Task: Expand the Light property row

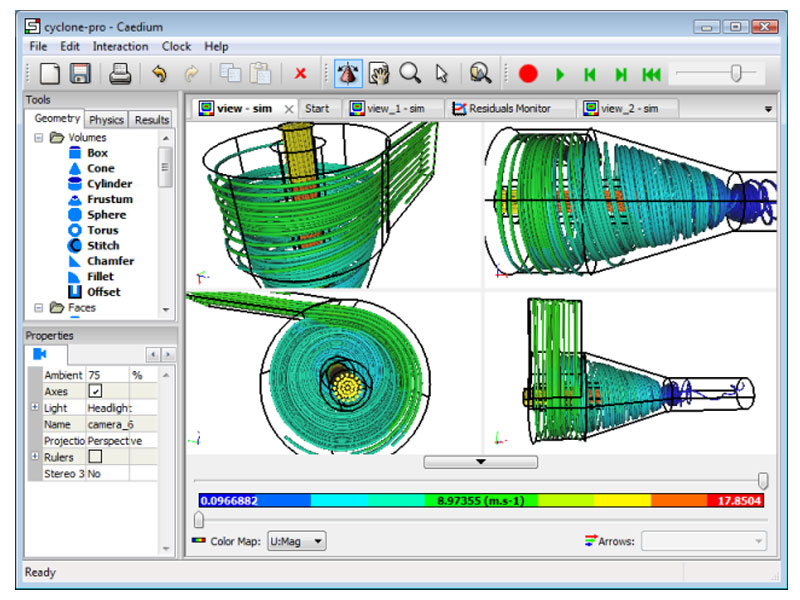Action: pyautogui.click(x=36, y=408)
